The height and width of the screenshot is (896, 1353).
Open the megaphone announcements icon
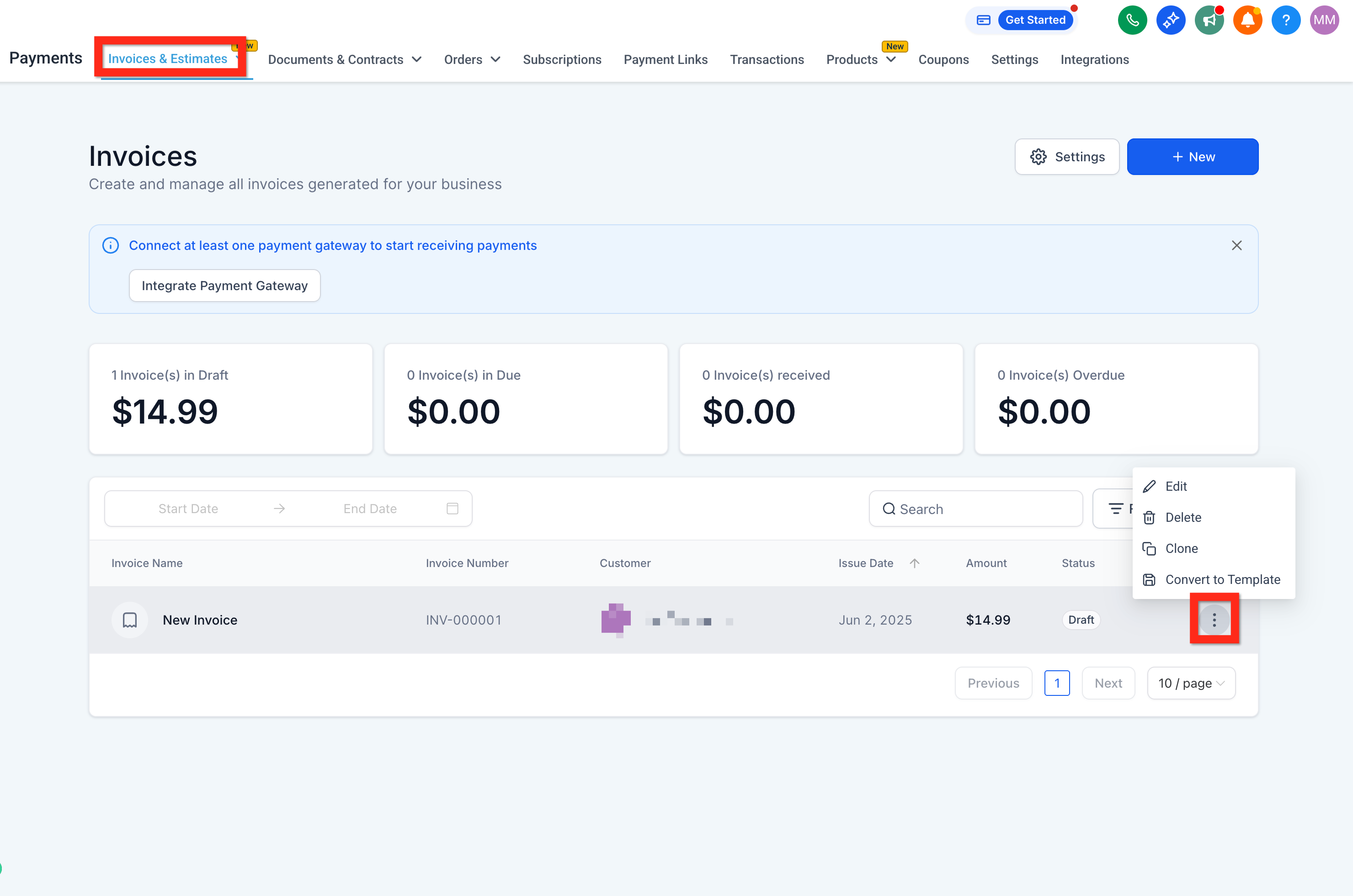(1209, 21)
